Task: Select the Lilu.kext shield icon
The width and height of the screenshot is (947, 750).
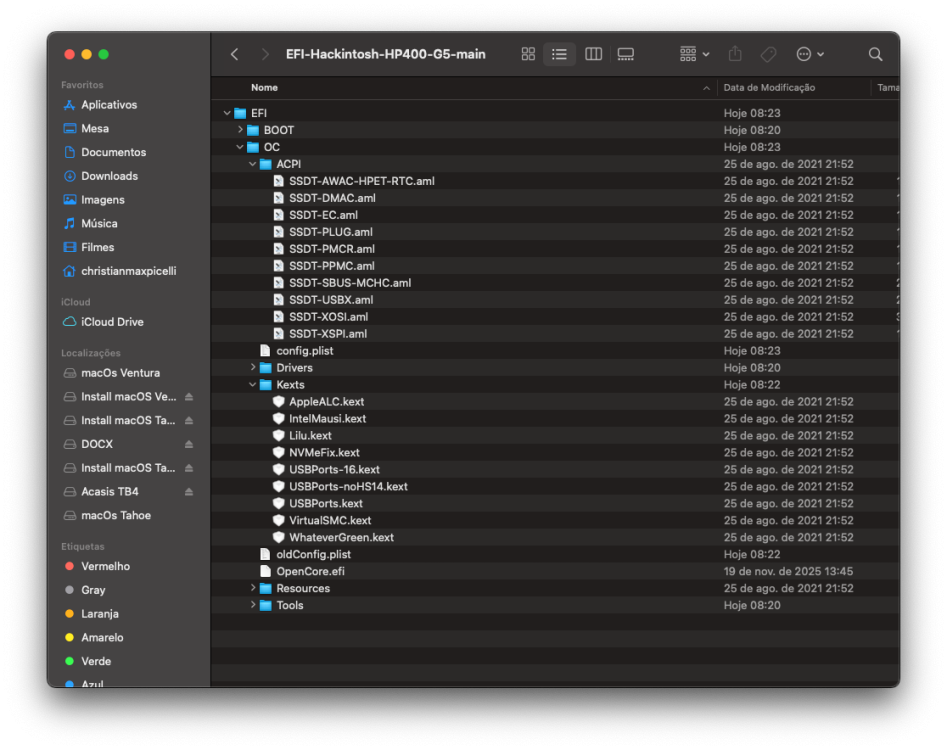Action: point(278,435)
